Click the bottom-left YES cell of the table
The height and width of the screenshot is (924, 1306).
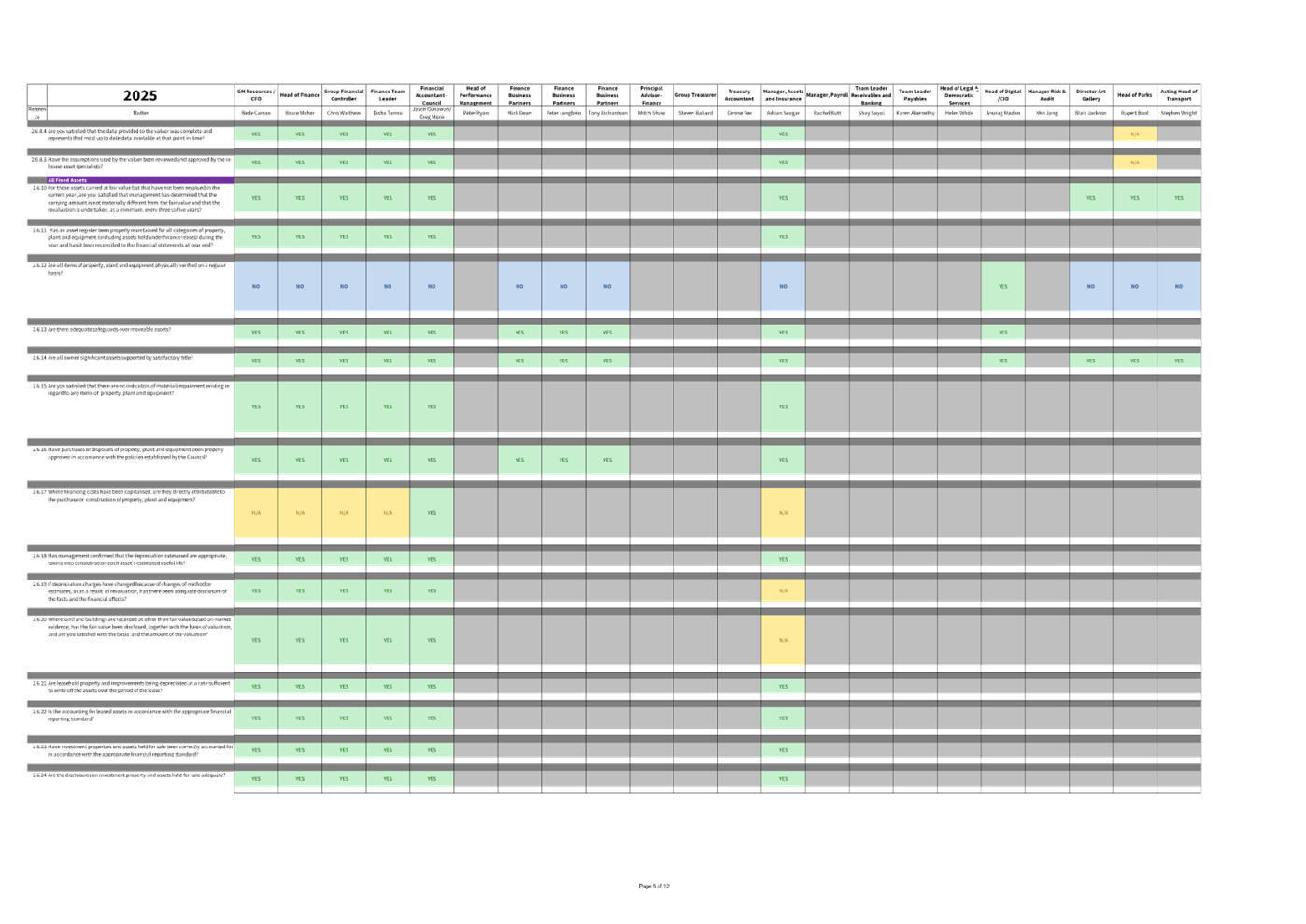pyautogui.click(x=256, y=778)
